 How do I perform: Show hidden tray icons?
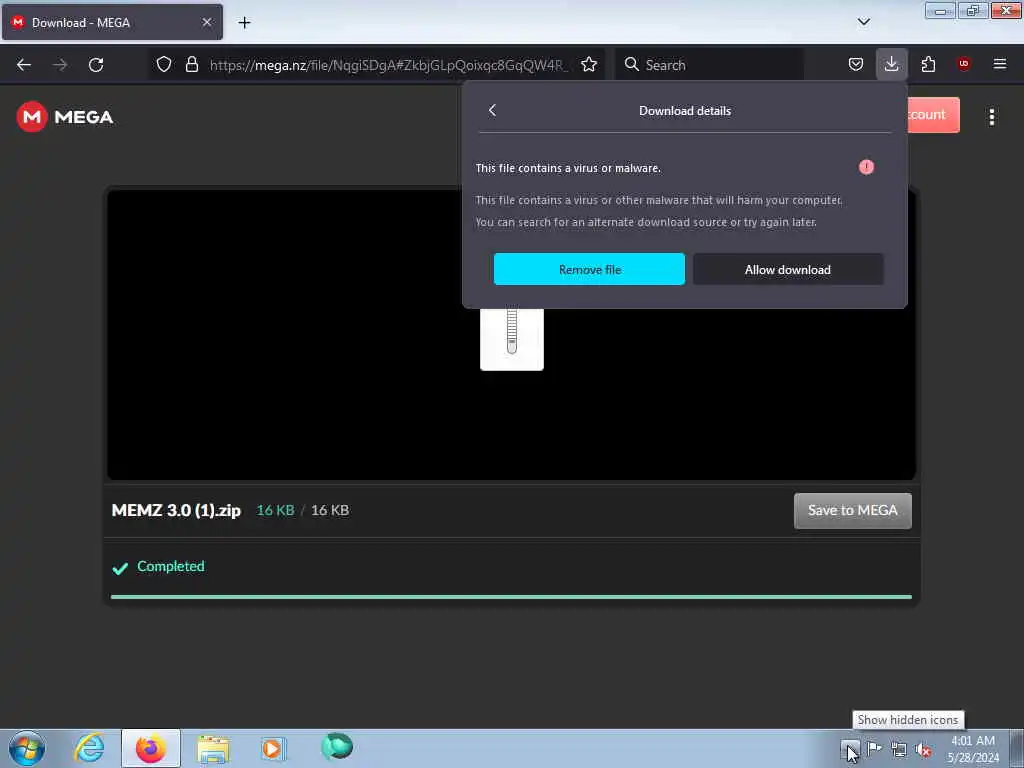click(x=849, y=748)
